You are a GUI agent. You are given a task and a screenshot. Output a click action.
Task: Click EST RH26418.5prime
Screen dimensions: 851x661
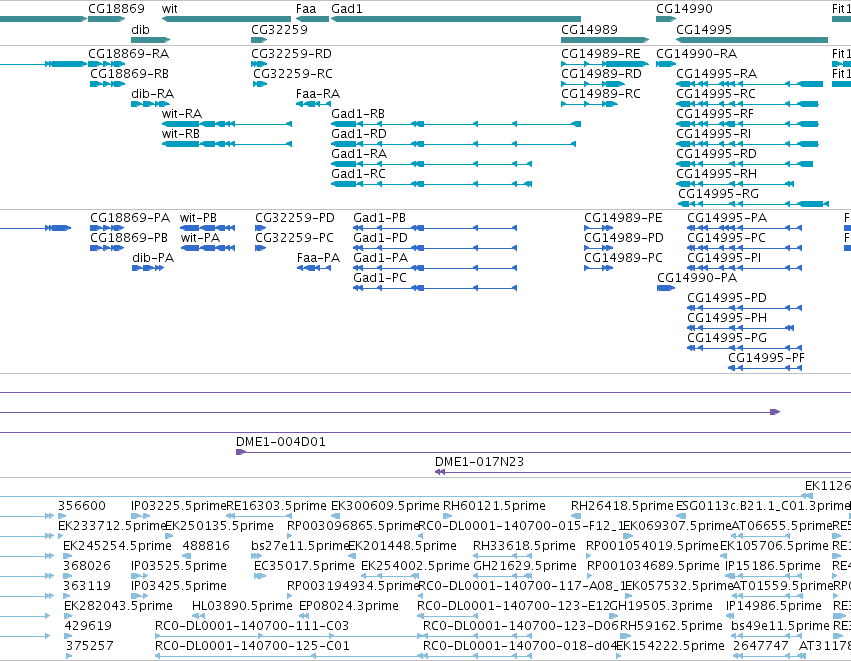[576, 517]
